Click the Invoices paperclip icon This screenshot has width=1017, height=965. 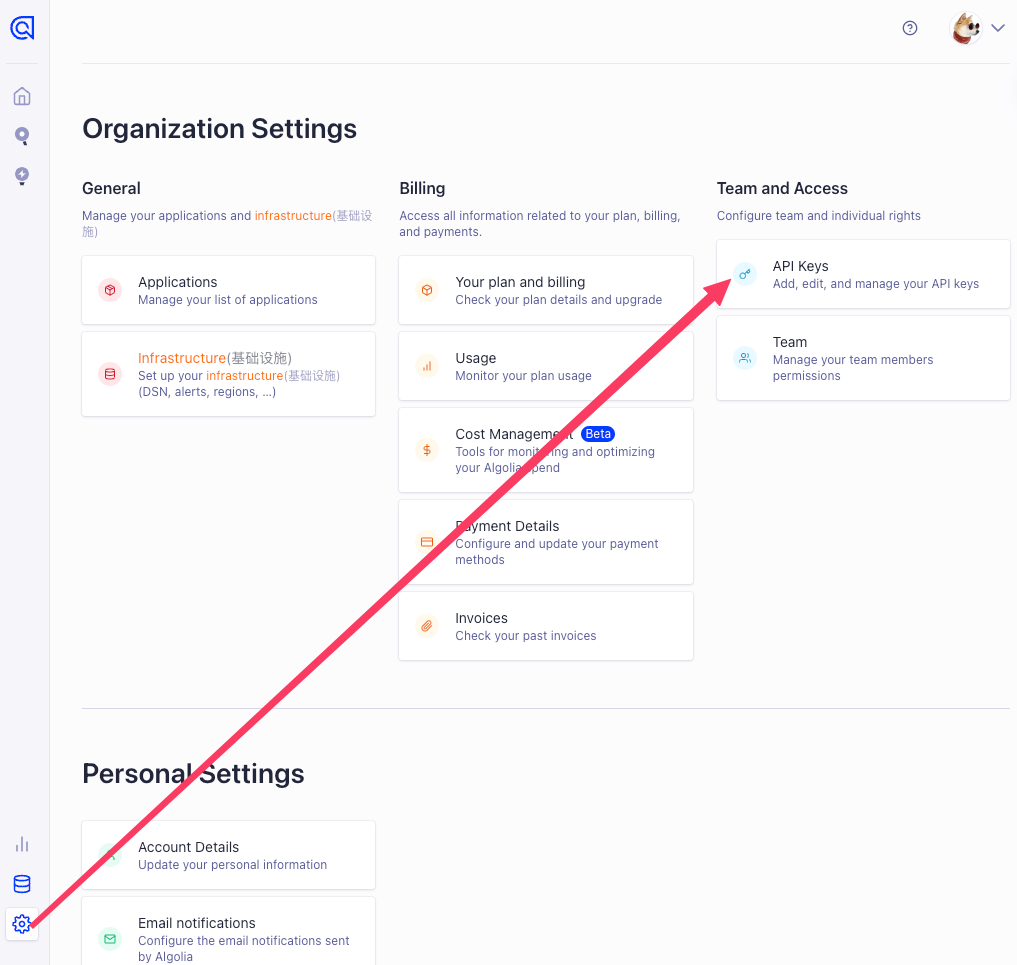pyautogui.click(x=427, y=626)
